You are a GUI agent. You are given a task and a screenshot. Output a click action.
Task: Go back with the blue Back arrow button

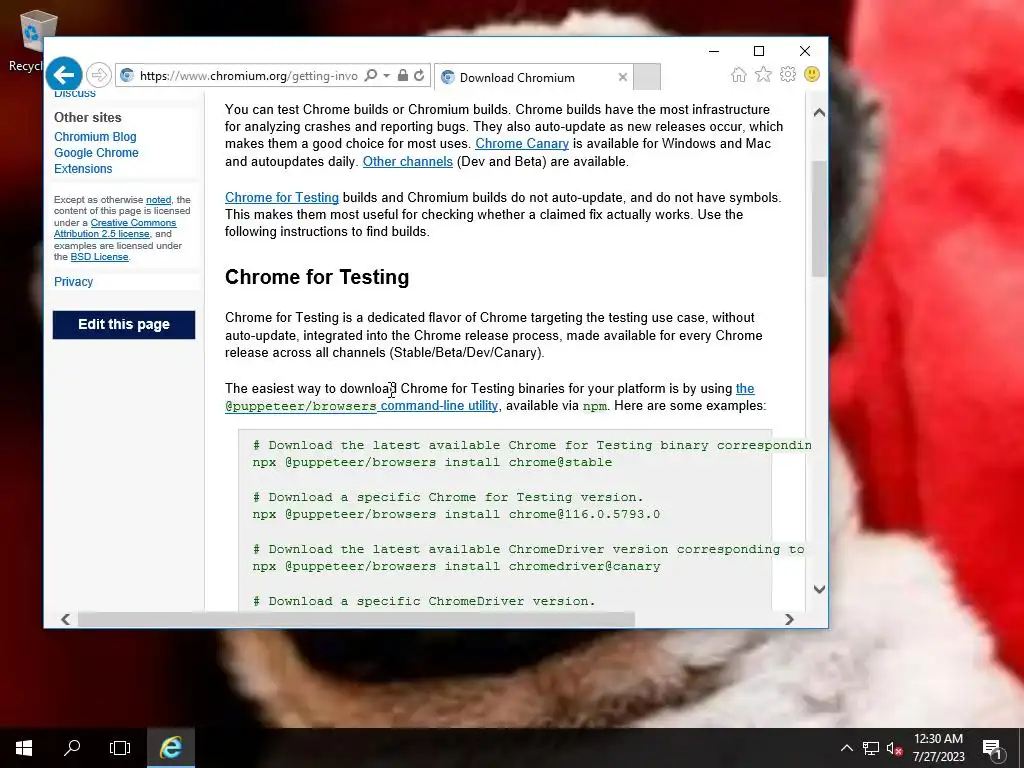tap(64, 75)
